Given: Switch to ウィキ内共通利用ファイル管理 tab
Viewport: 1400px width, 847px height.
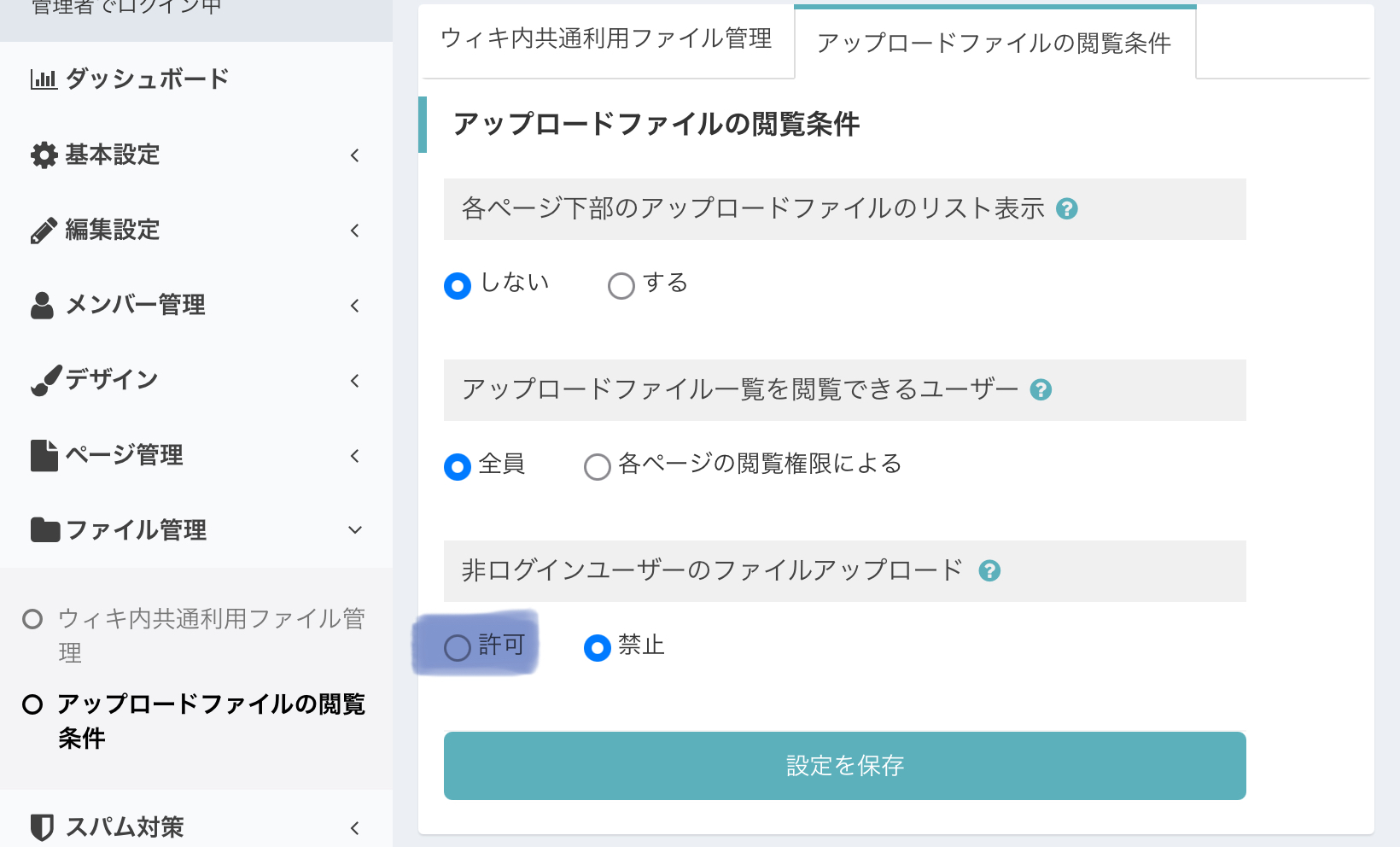Looking at the screenshot, I should coord(606,39).
